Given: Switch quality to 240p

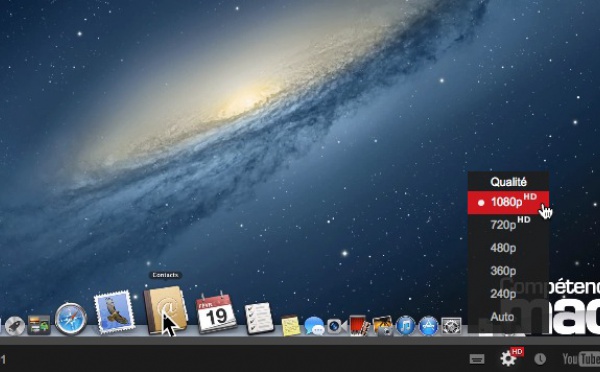Looking at the screenshot, I should [508, 294].
